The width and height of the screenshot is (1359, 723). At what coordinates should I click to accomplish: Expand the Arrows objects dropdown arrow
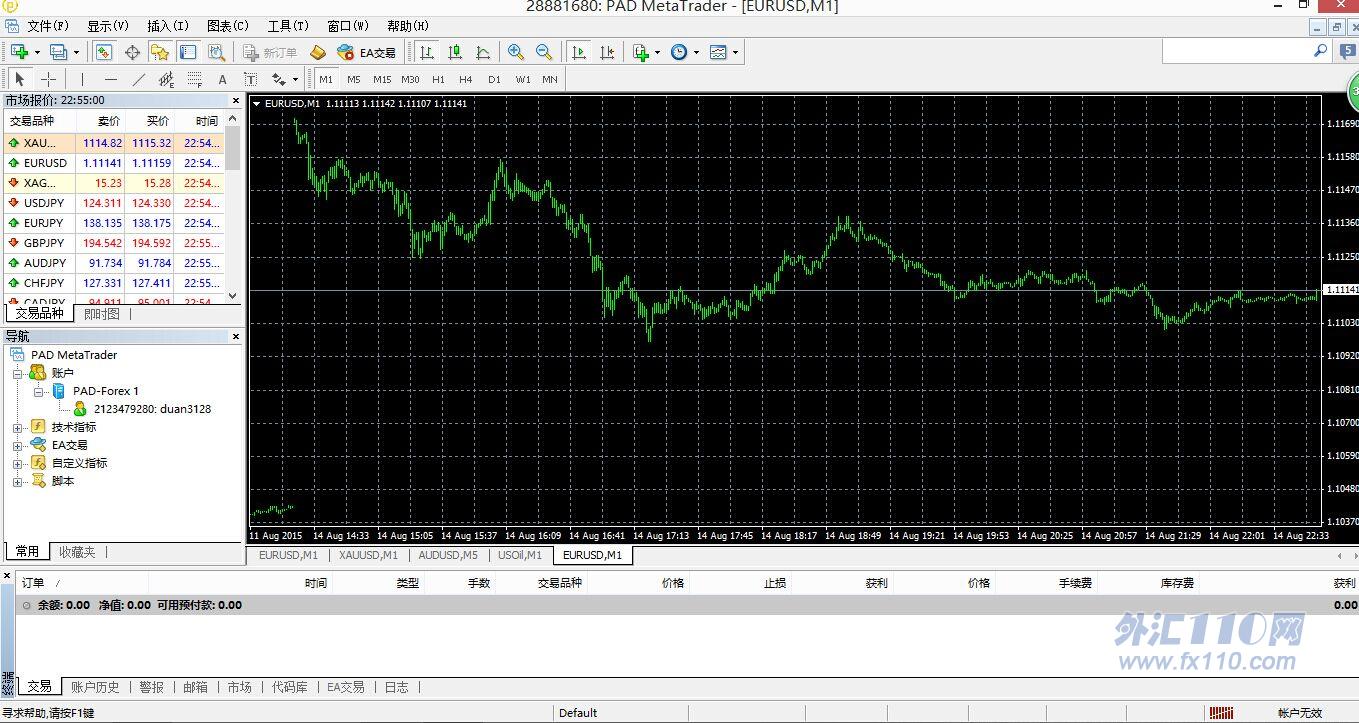pos(296,79)
